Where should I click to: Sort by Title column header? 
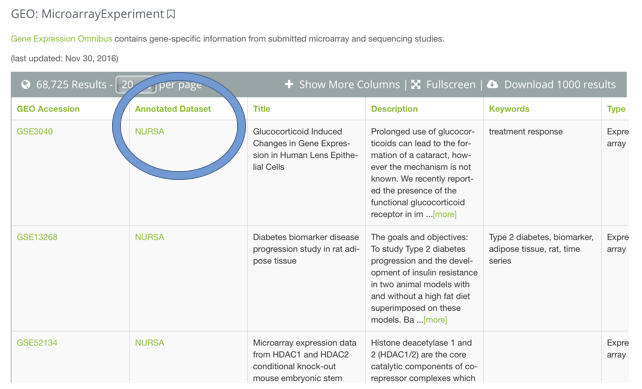pyautogui.click(x=262, y=109)
